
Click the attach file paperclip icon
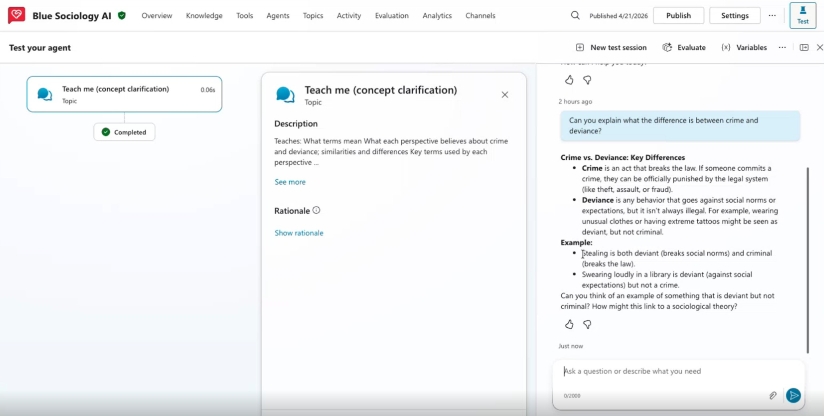772,396
